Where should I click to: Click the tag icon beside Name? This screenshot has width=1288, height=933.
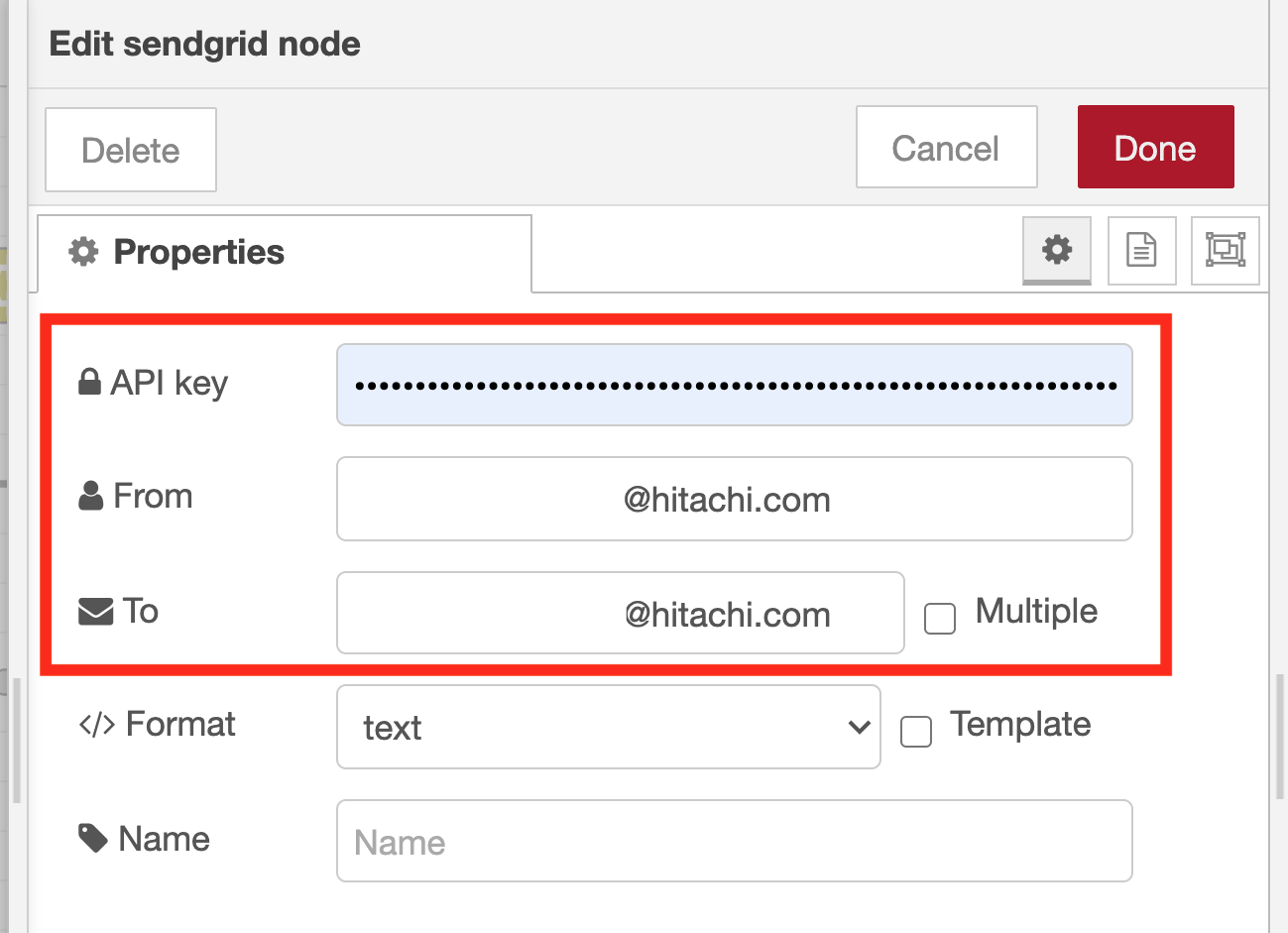93,839
